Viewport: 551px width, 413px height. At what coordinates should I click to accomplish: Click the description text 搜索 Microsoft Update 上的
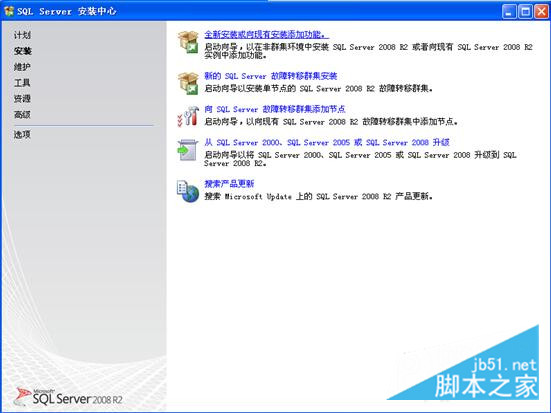pyautogui.click(x=258, y=196)
